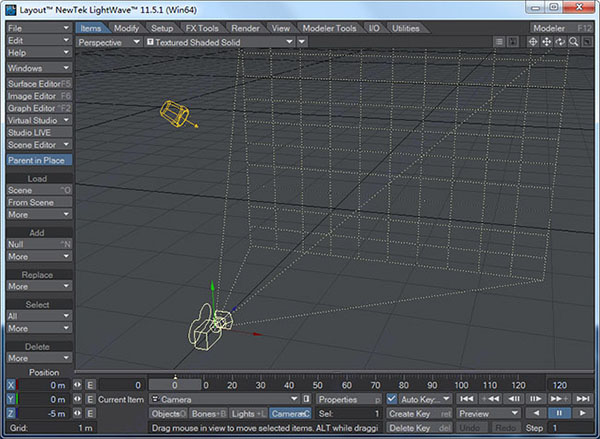Click the Create Key button

[x=419, y=414]
